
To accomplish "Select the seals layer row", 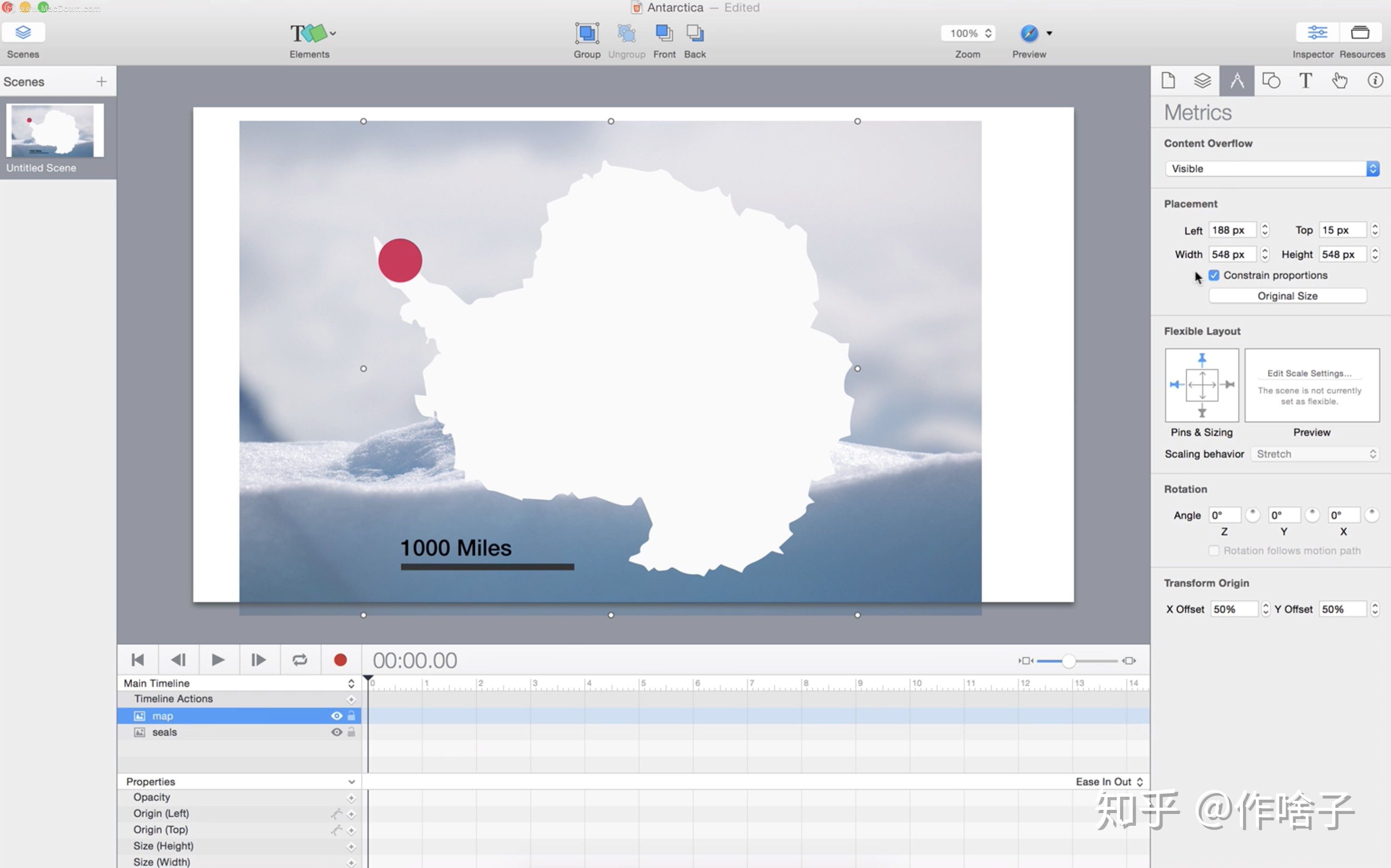I will [239, 733].
